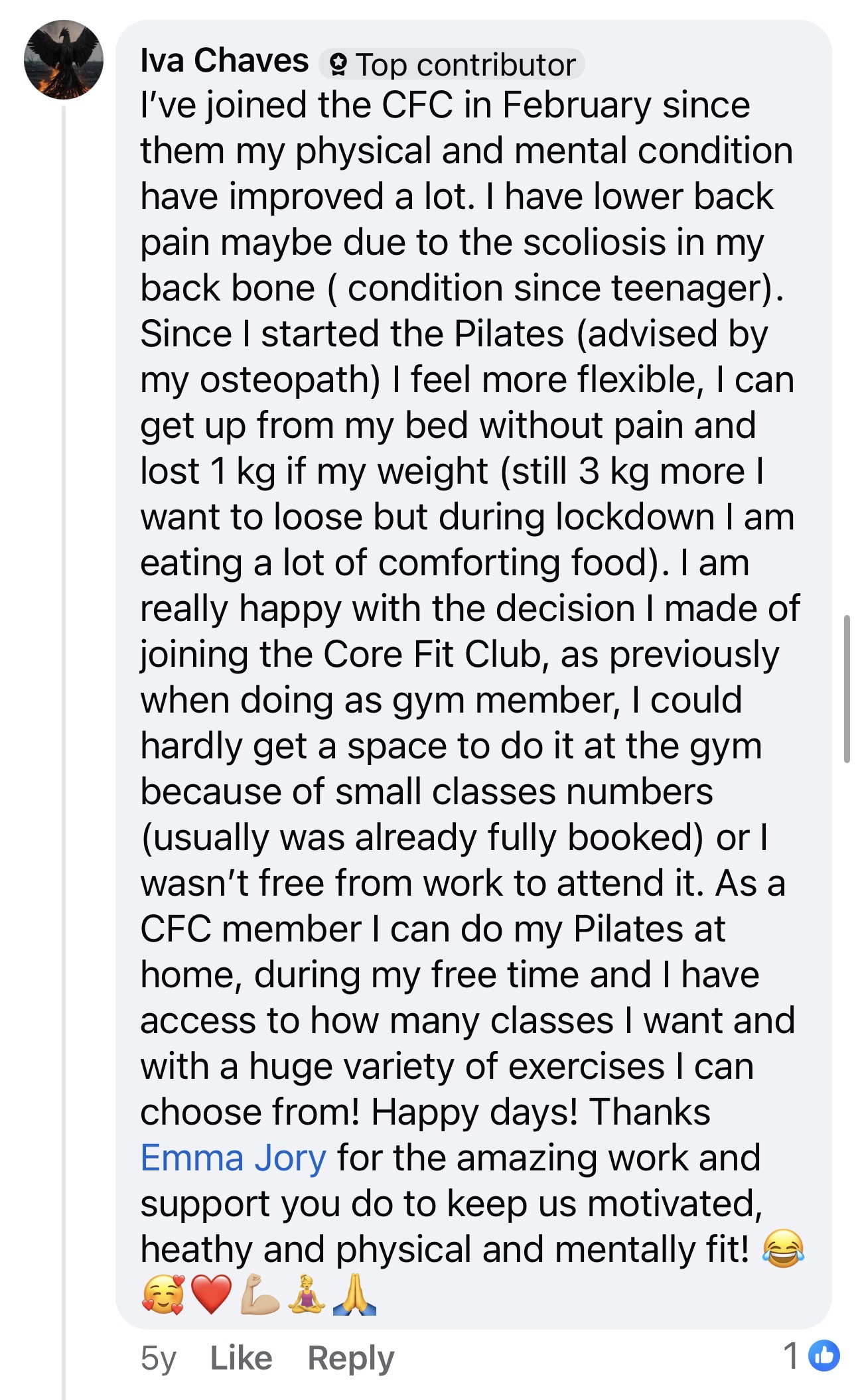Open Iva Chaves's profile picture avatar

click(x=64, y=60)
